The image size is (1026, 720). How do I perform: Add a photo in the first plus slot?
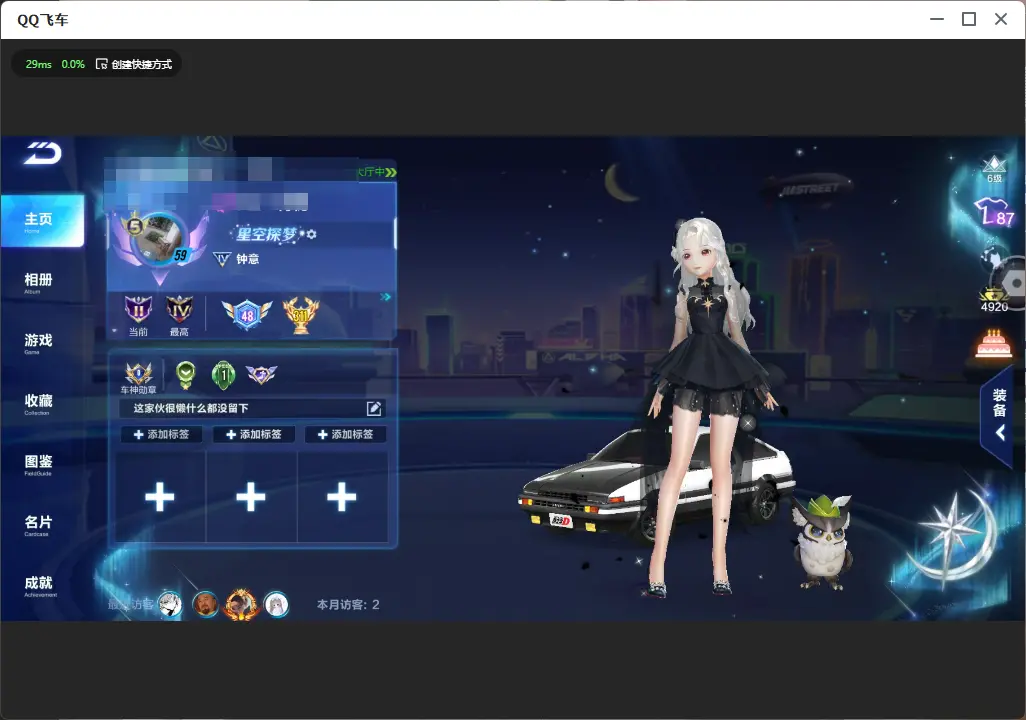click(x=160, y=497)
